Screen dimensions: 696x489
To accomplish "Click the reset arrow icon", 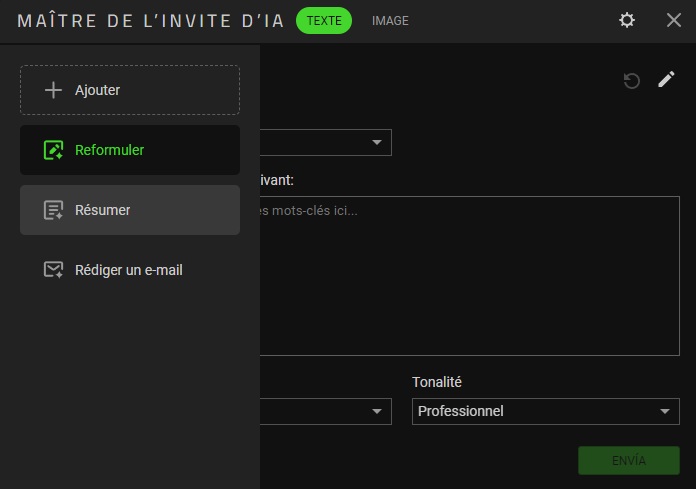I will (631, 80).
